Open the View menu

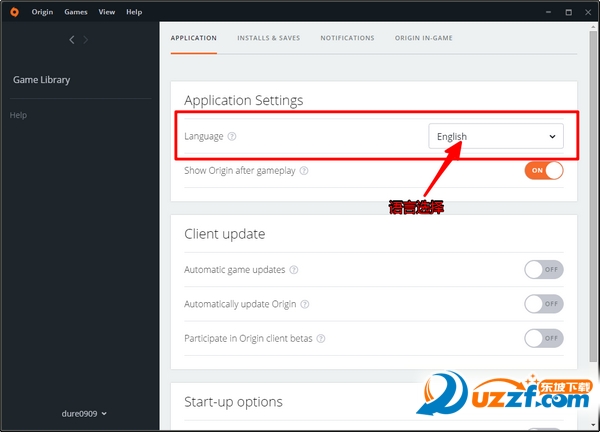point(106,12)
